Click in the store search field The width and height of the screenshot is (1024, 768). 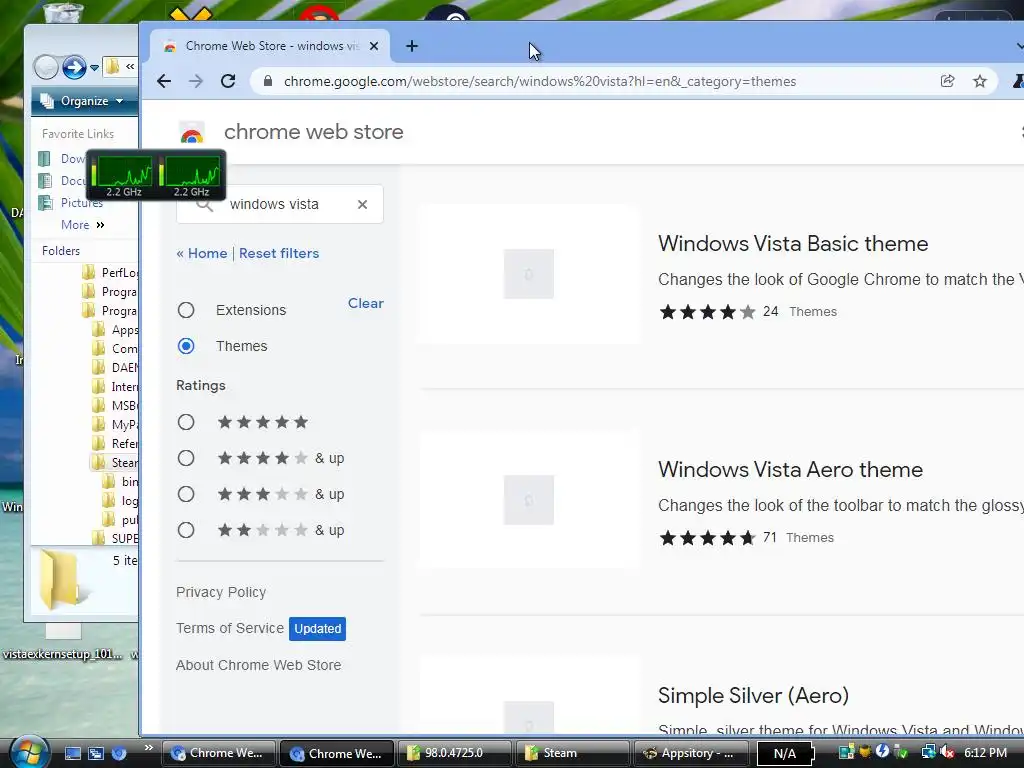pos(280,204)
